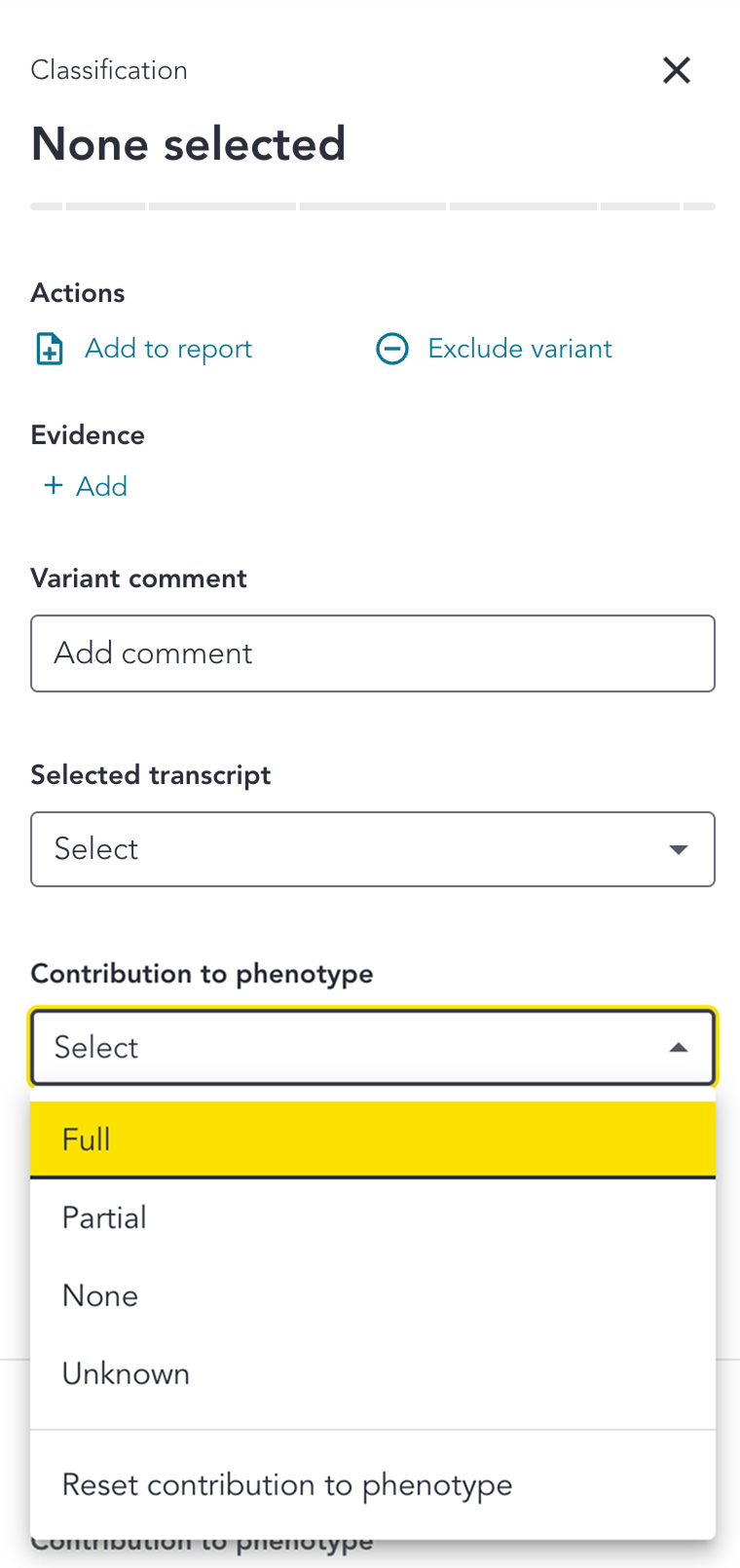Click the Exclude variant minus-circle icon
Screen dimensions: 740x1568
point(392,349)
